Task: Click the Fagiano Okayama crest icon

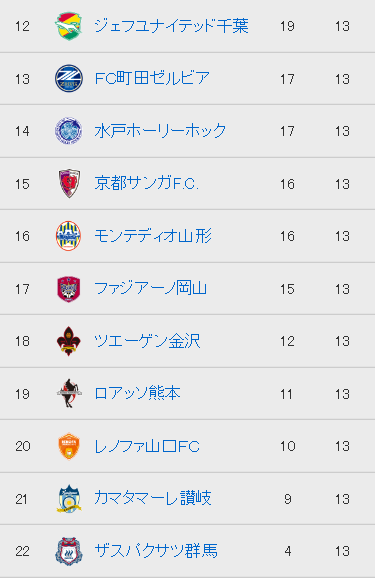Action: [x=69, y=289]
